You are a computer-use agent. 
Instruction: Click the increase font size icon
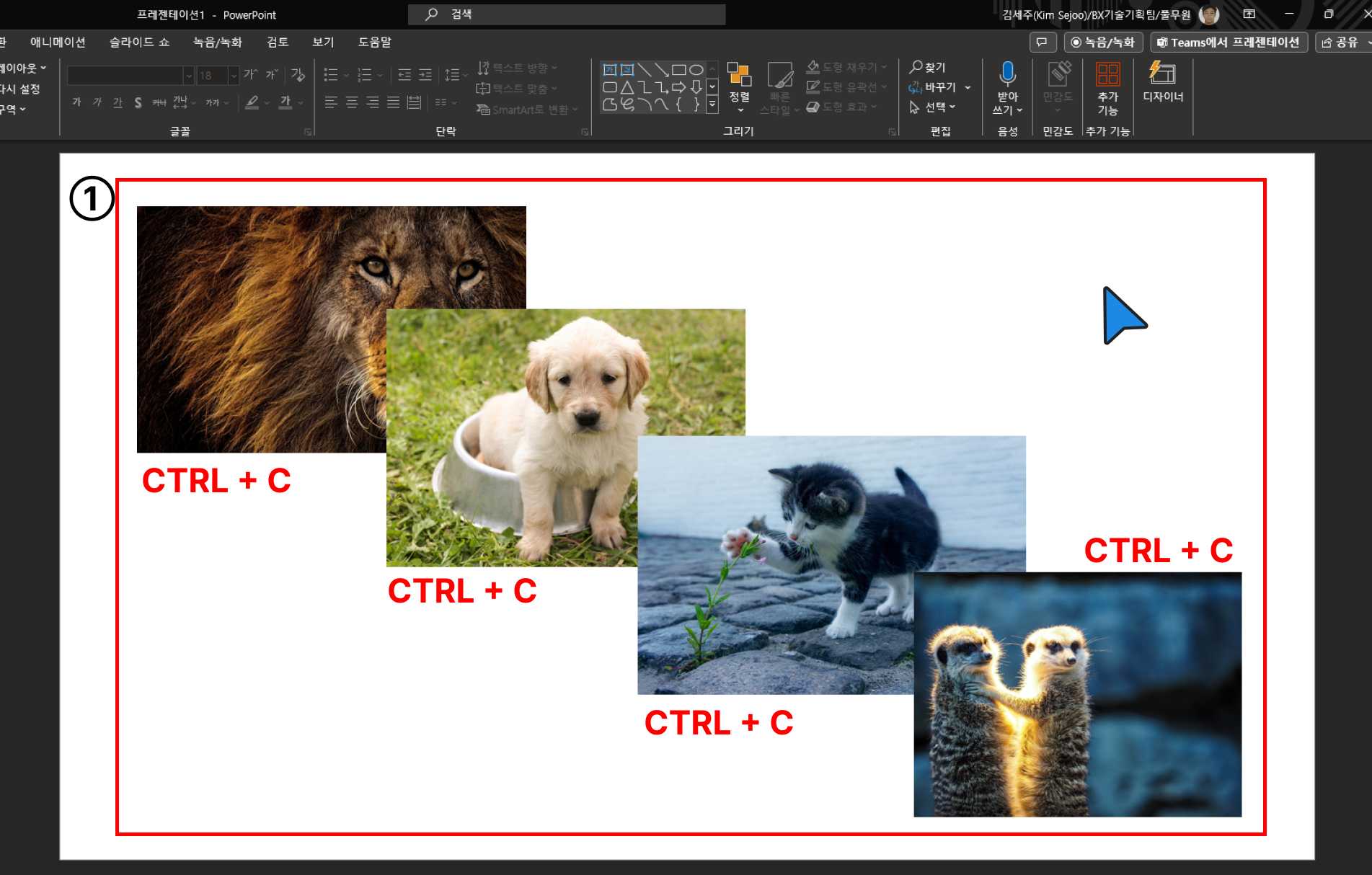click(250, 74)
